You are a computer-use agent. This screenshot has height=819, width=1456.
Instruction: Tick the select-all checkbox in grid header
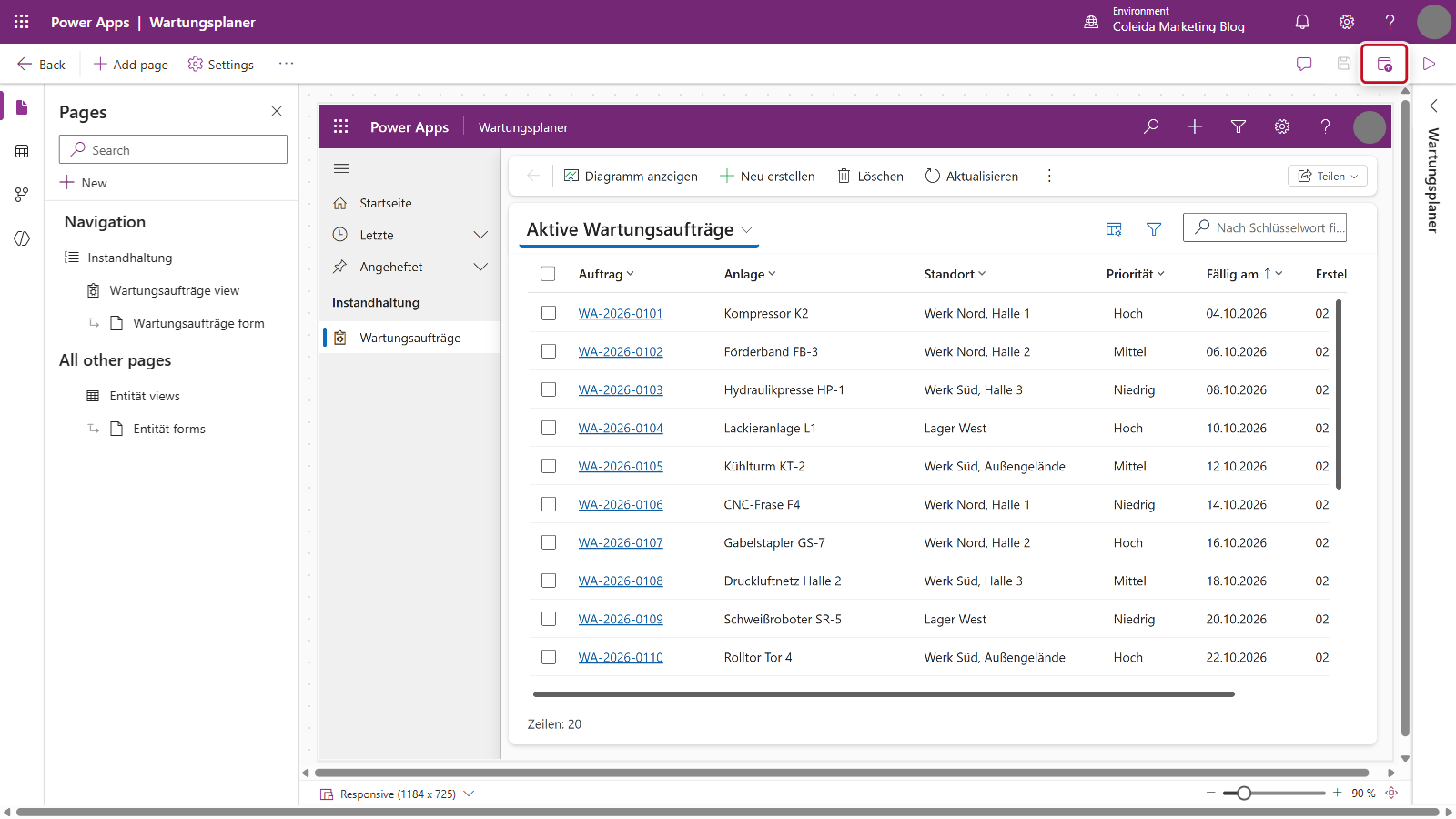pos(548,274)
